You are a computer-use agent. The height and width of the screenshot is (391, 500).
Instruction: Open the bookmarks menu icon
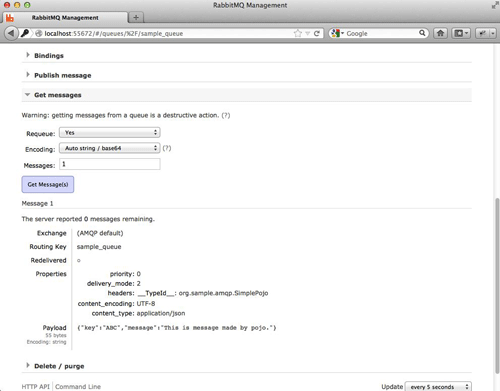461,33
